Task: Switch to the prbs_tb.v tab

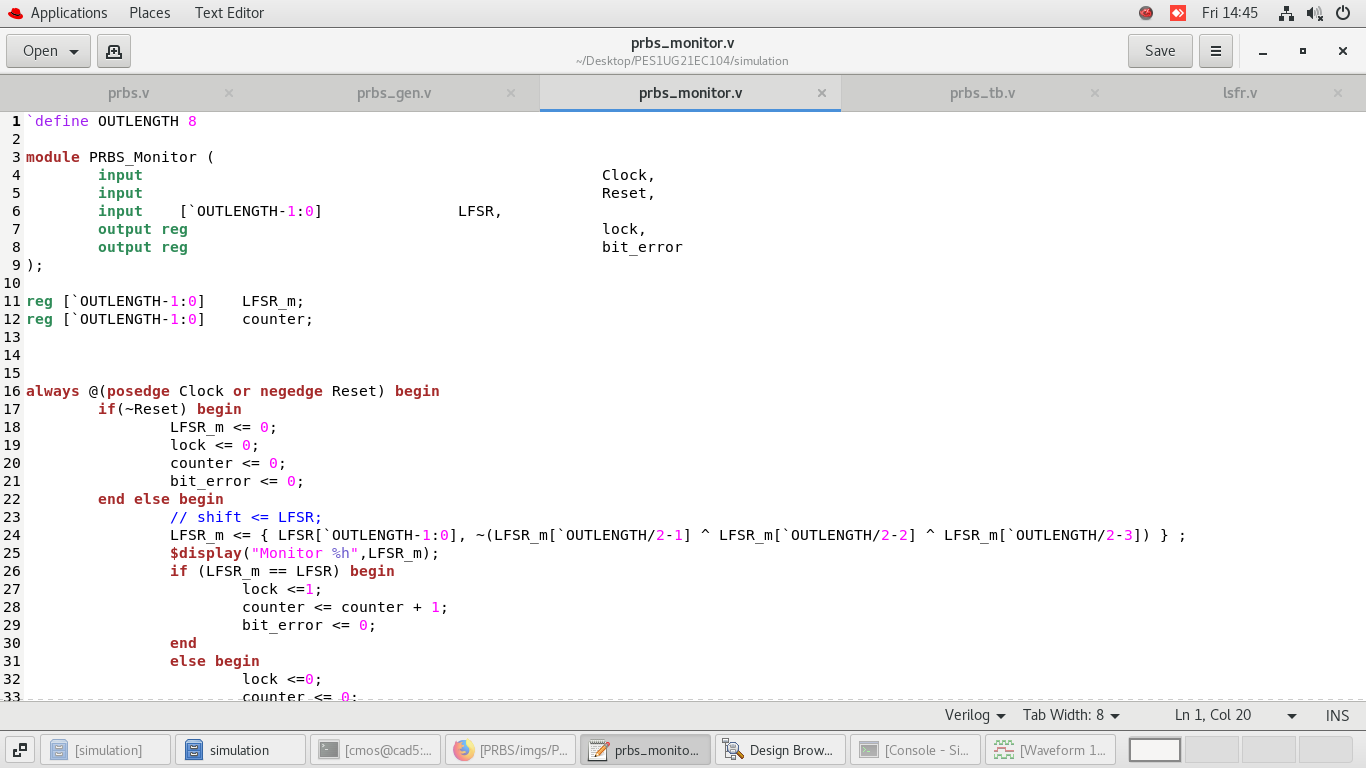Action: click(x=980, y=92)
